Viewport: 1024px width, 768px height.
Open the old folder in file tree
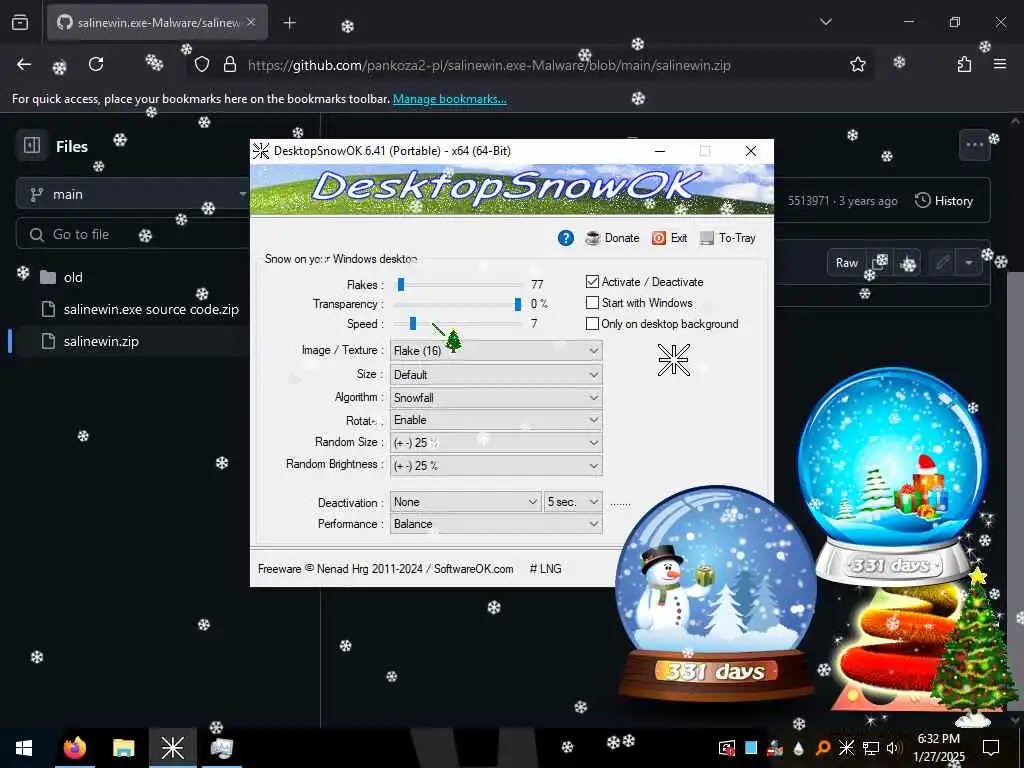(72, 278)
